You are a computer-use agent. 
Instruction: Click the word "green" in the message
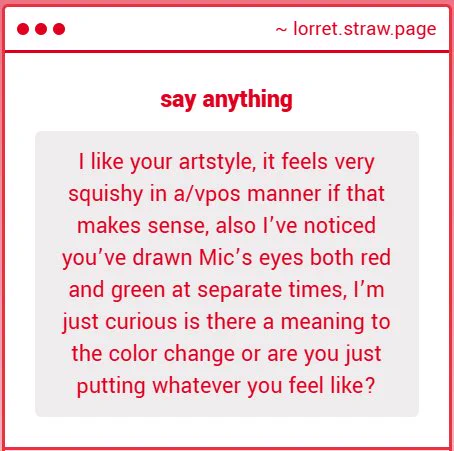click(138, 291)
